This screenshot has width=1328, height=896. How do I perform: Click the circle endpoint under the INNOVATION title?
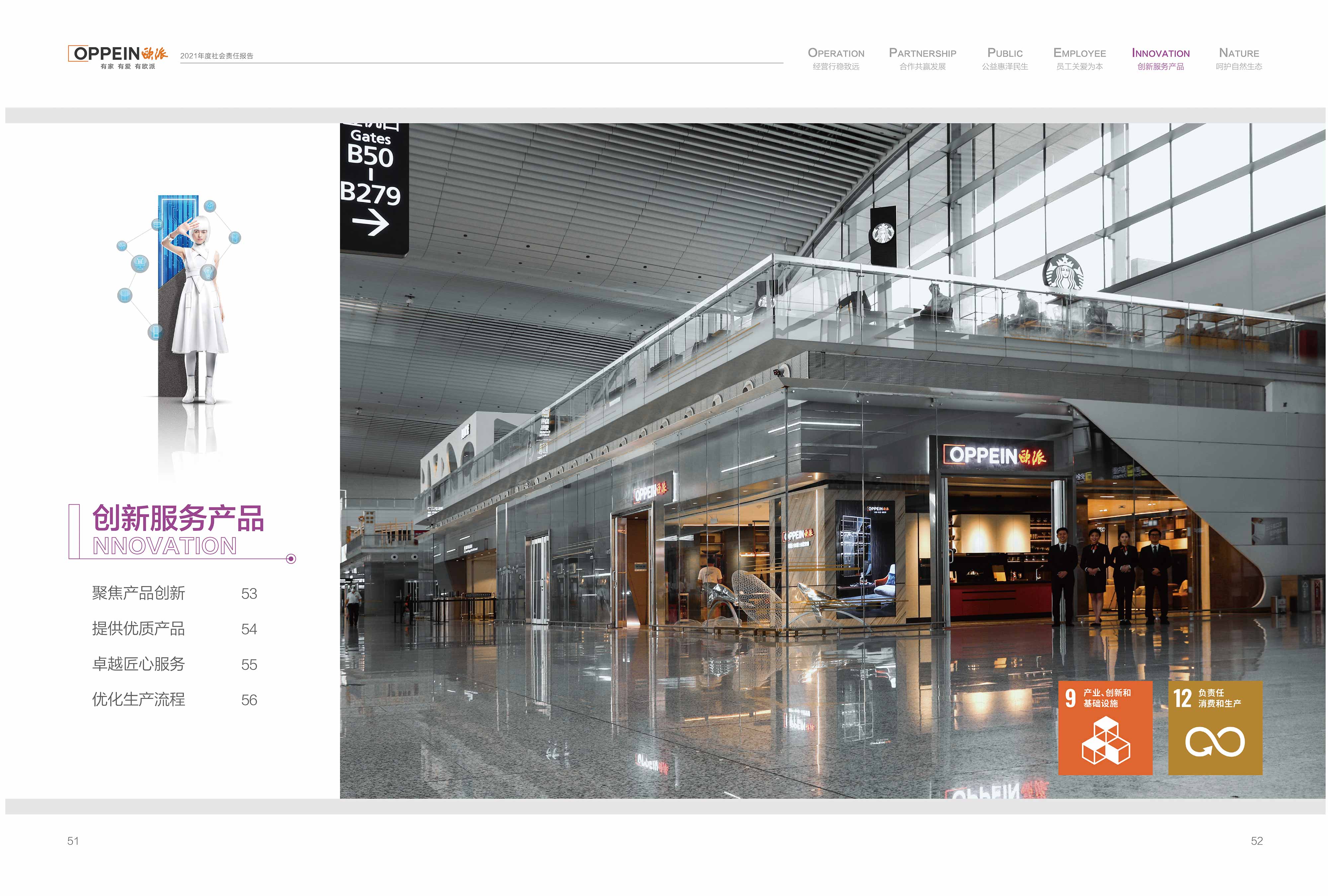point(291,559)
